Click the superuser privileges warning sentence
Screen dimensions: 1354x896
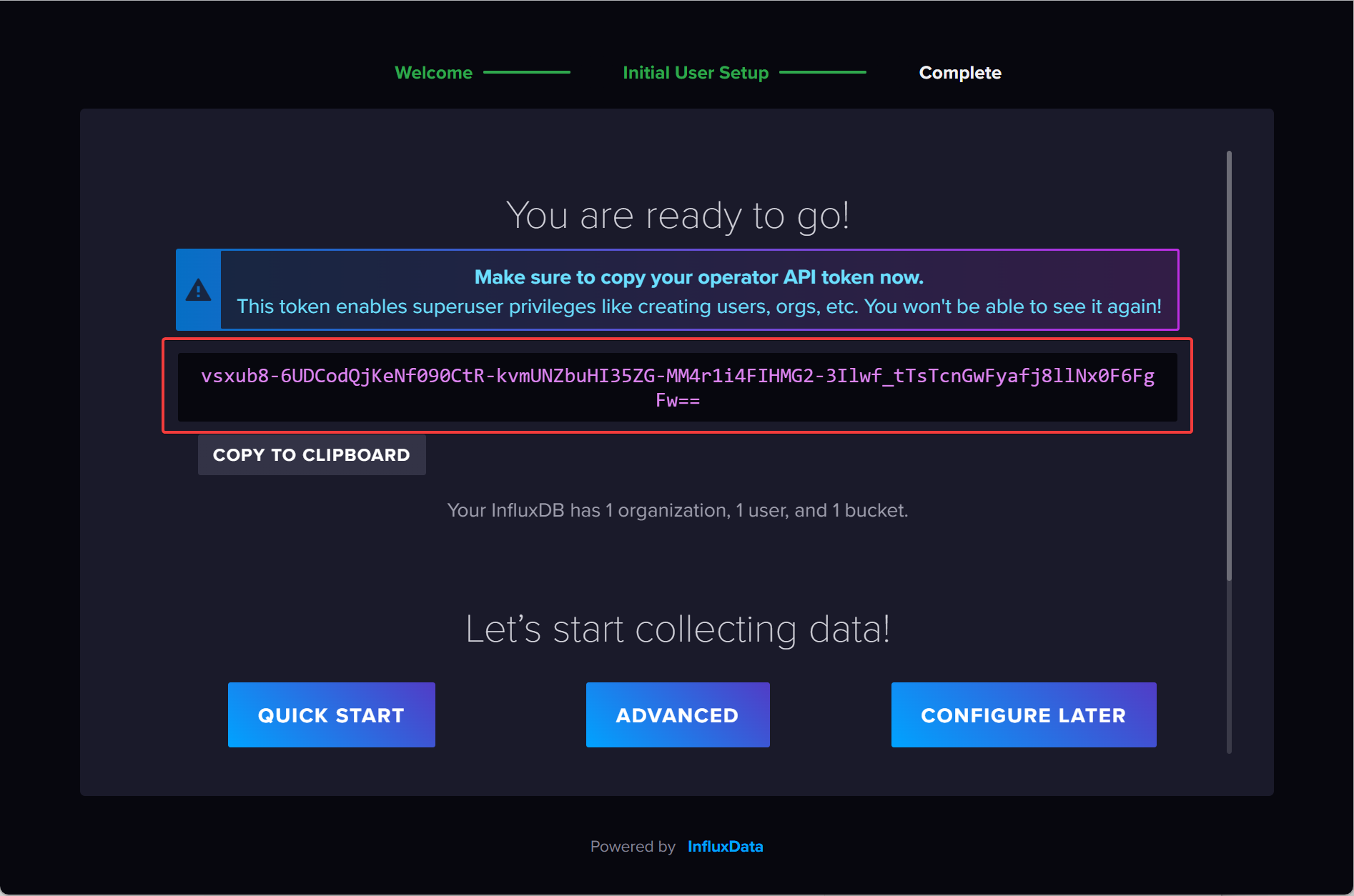pos(698,307)
